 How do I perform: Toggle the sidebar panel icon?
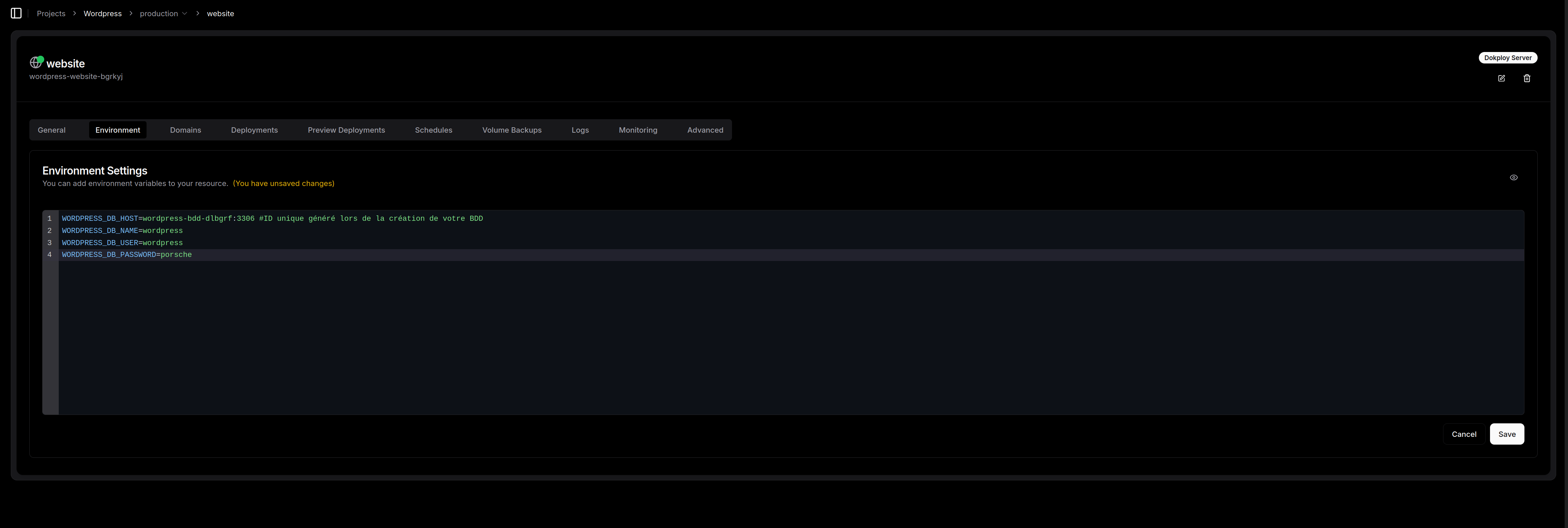[x=17, y=14]
